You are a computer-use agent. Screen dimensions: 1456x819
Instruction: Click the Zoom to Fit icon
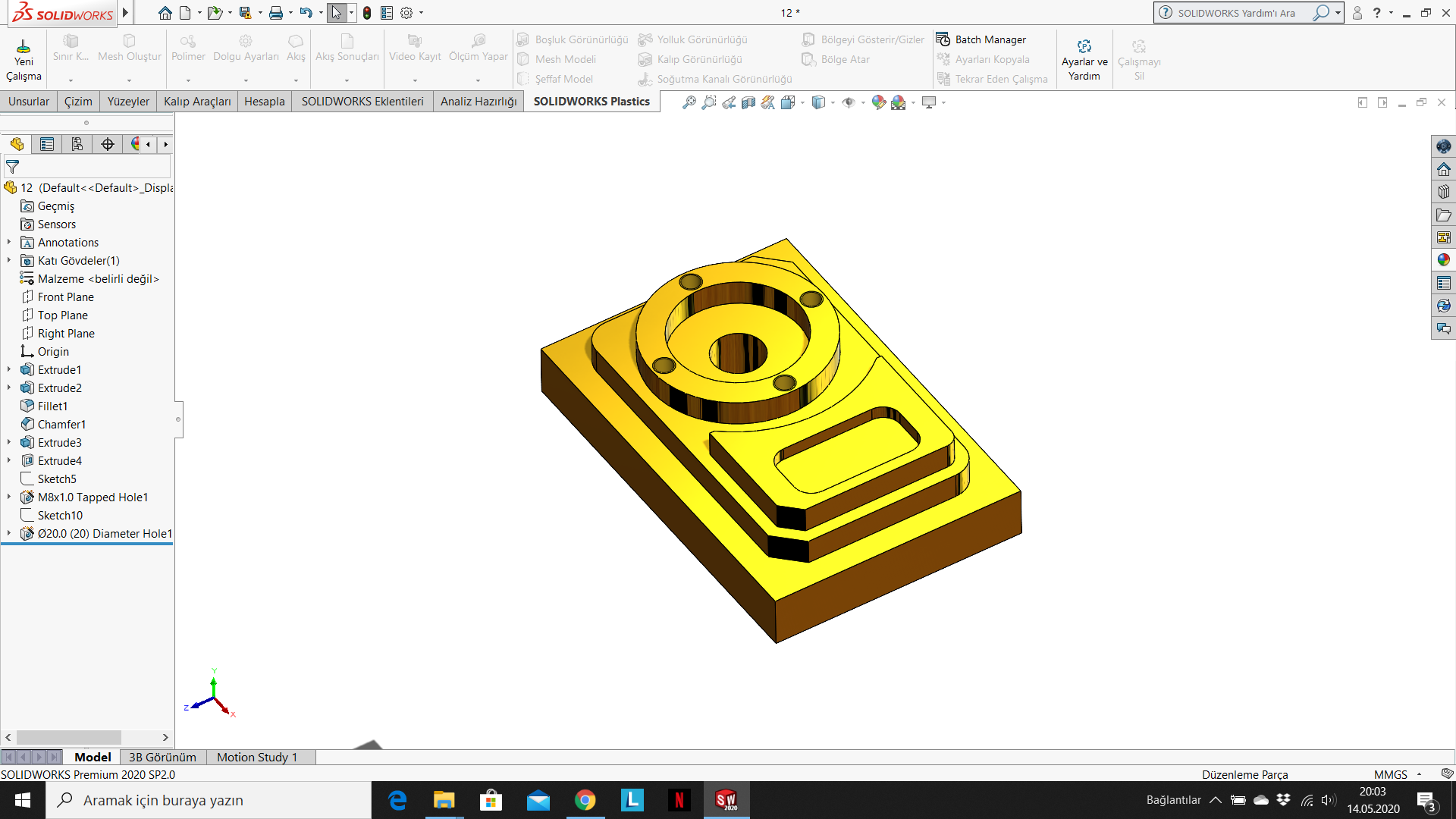(x=689, y=102)
